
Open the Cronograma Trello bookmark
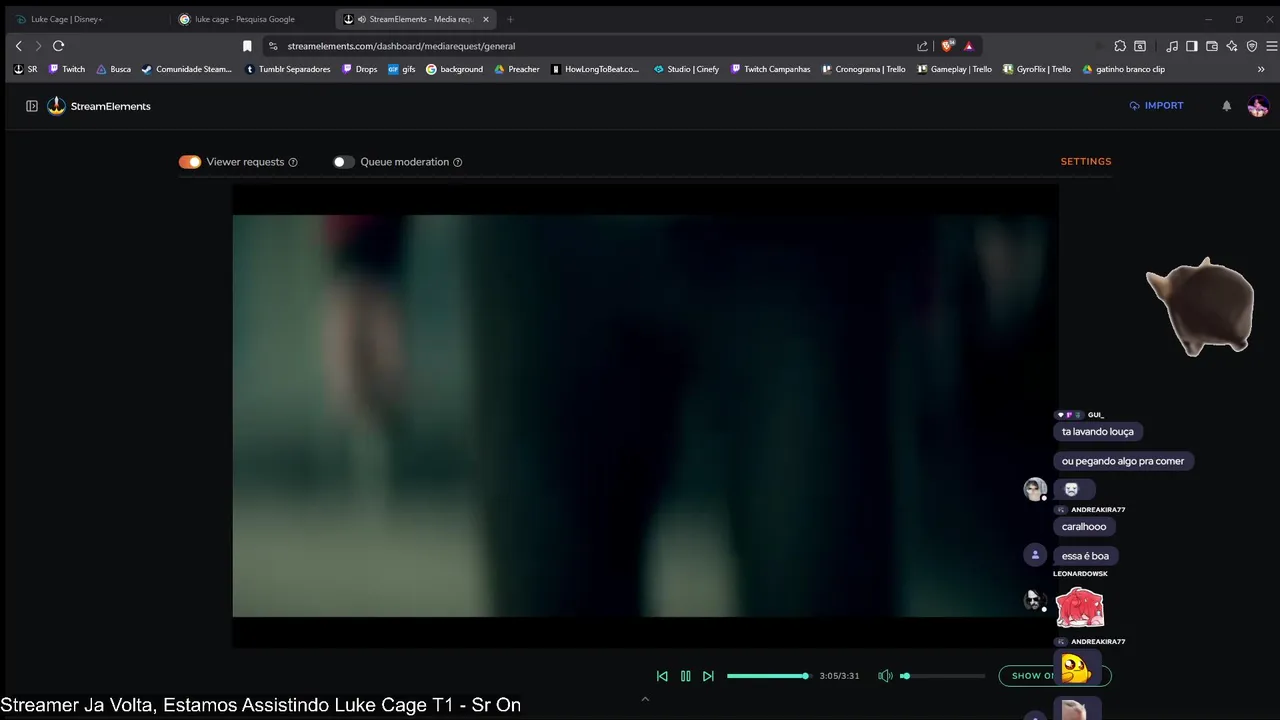[863, 70]
